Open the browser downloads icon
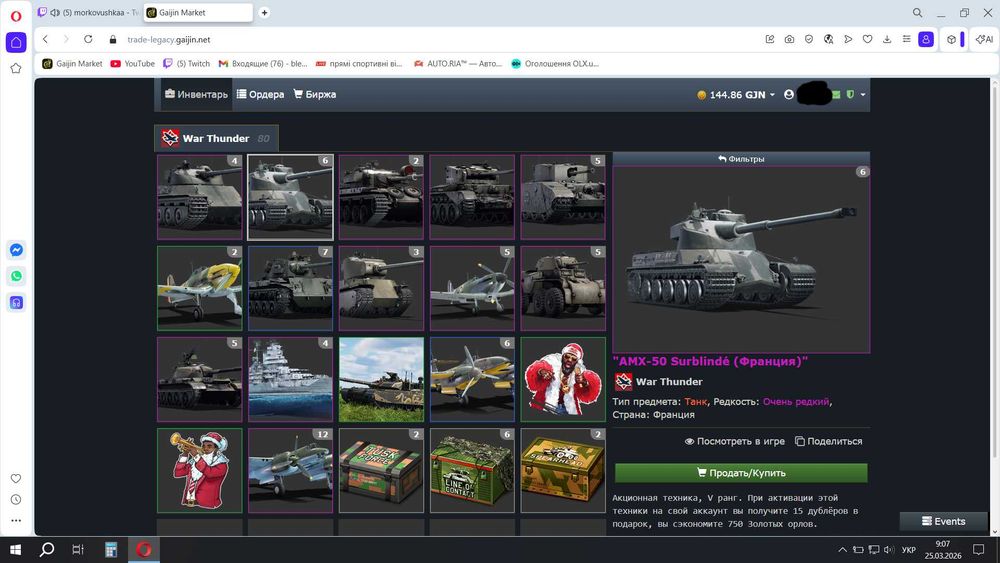Screen dimensions: 1000x563 (x=886, y=40)
